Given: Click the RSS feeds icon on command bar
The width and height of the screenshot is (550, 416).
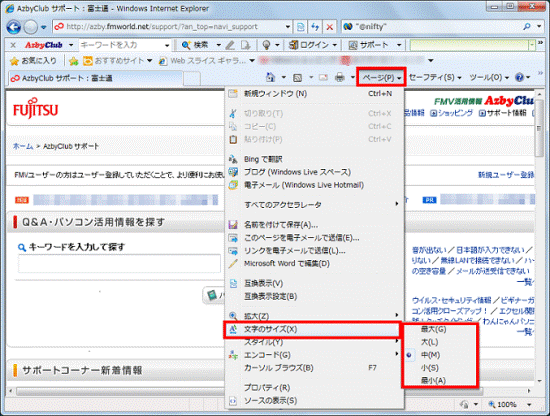Looking at the screenshot, I should coord(297,78).
